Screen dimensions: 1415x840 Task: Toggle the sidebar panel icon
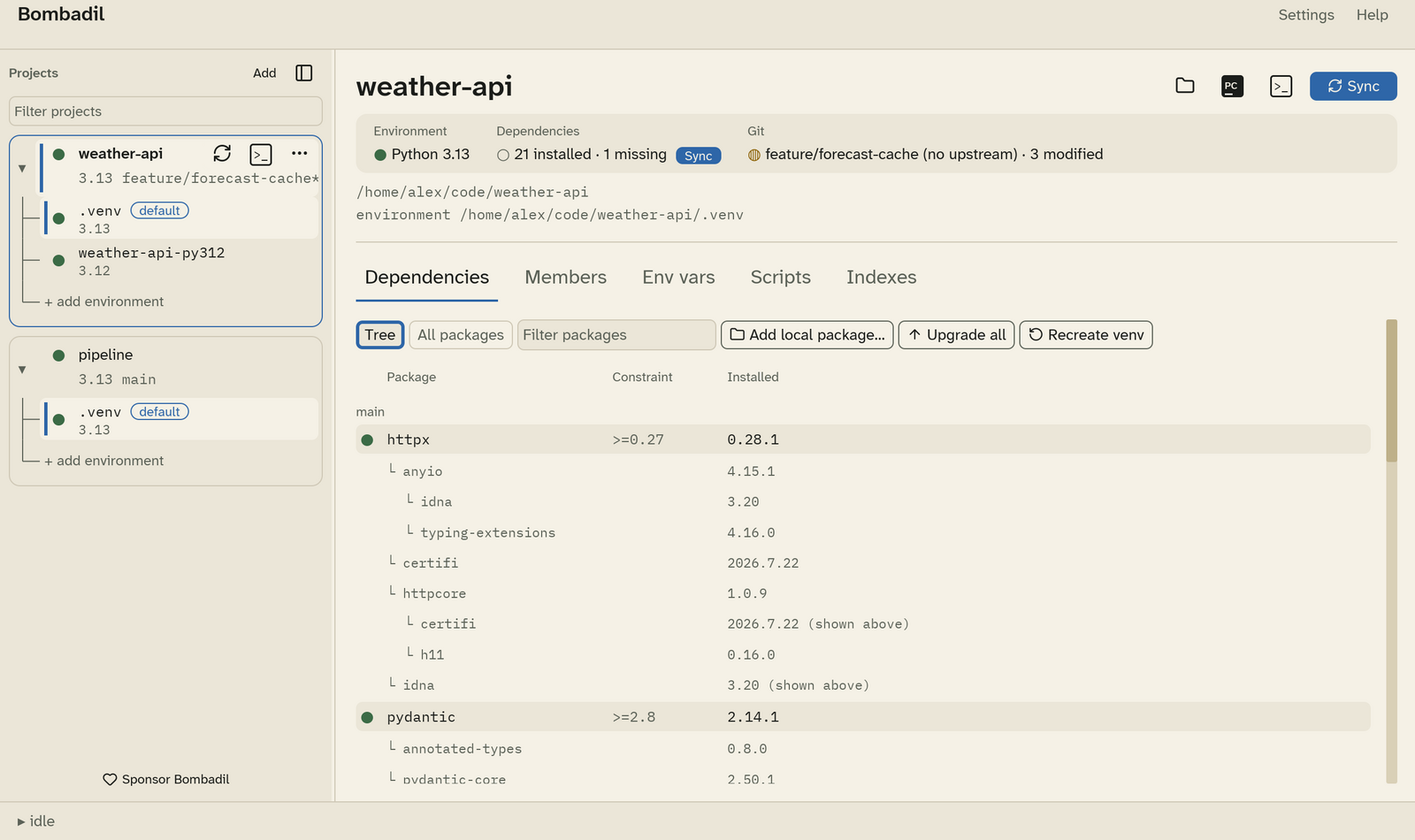(304, 73)
